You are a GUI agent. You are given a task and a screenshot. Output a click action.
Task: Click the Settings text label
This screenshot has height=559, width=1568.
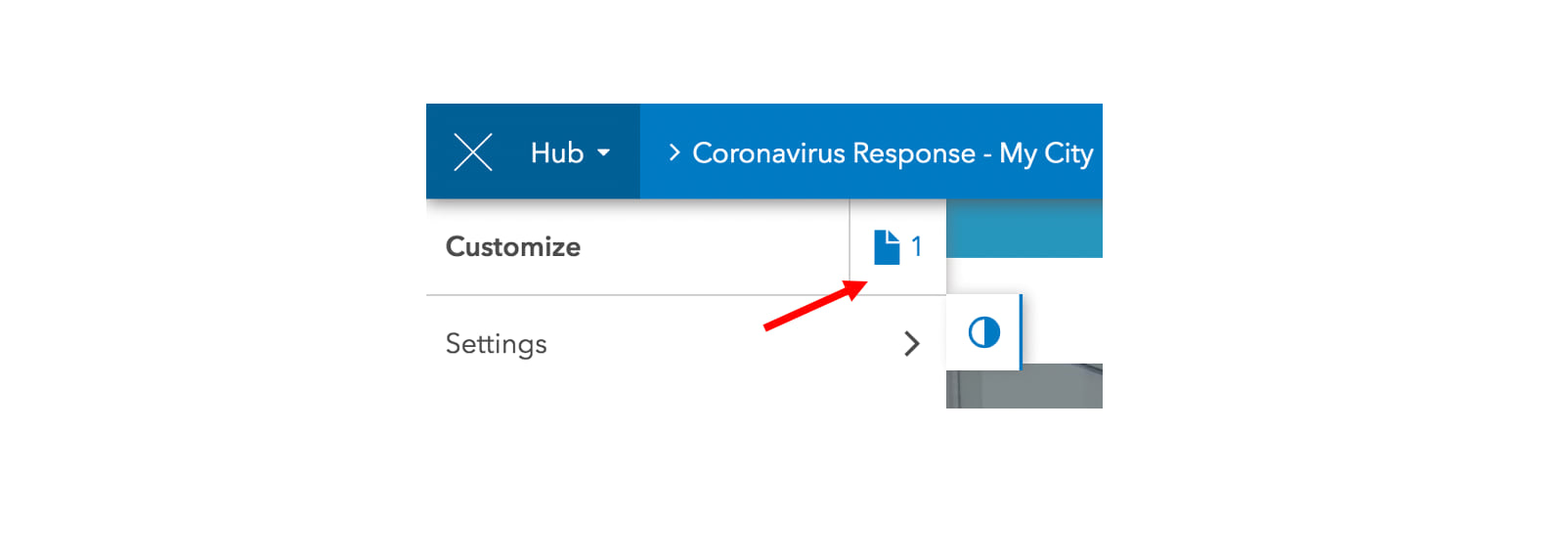pos(497,344)
